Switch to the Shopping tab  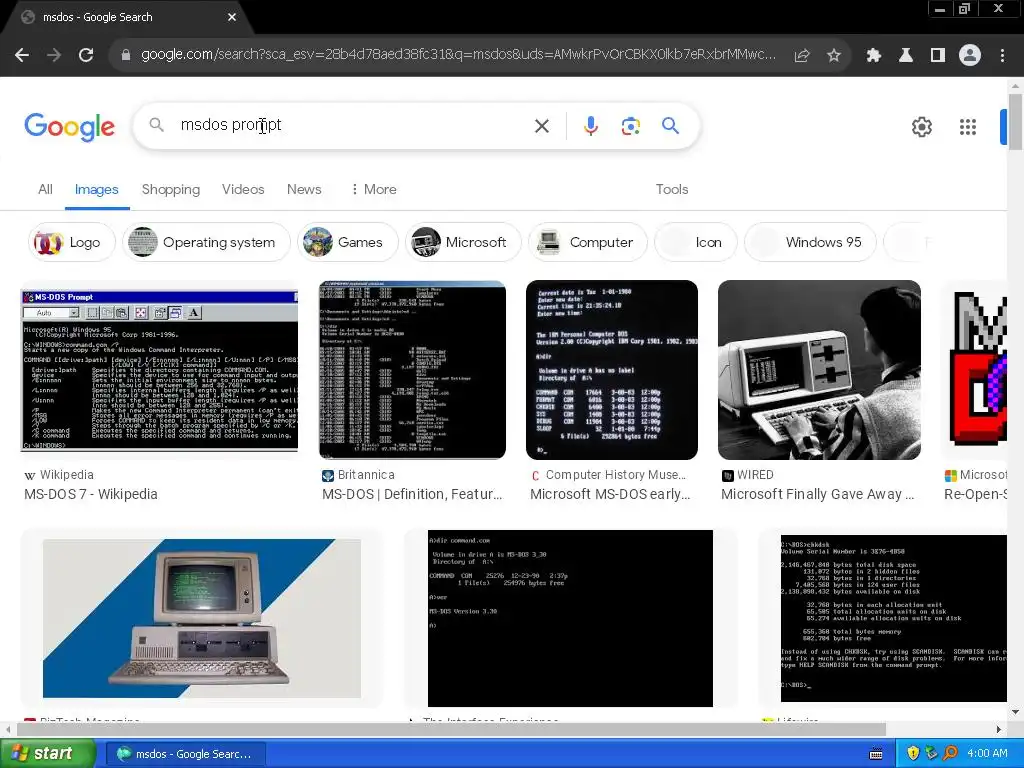tap(171, 189)
